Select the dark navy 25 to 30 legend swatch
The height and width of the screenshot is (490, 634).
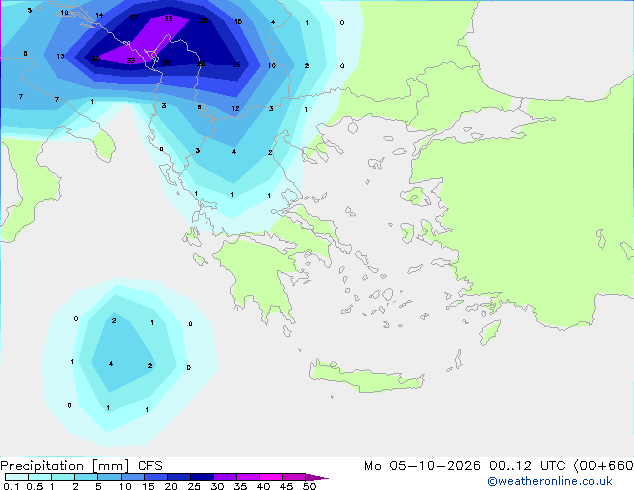[202, 477]
